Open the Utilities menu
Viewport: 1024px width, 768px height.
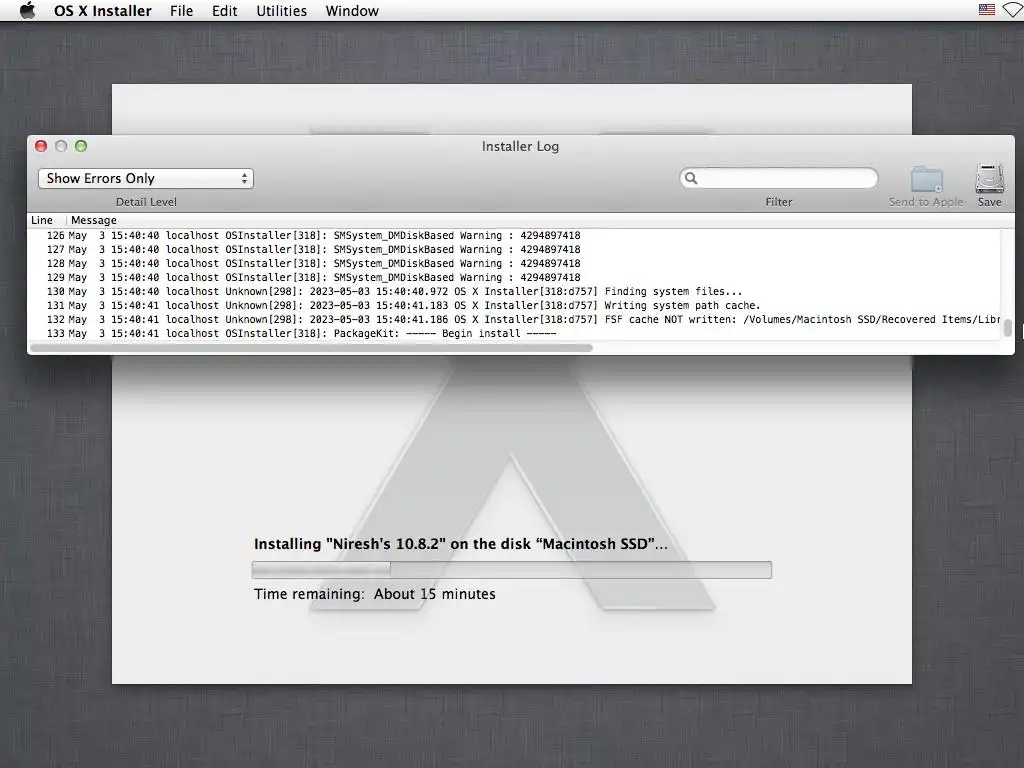click(x=281, y=11)
